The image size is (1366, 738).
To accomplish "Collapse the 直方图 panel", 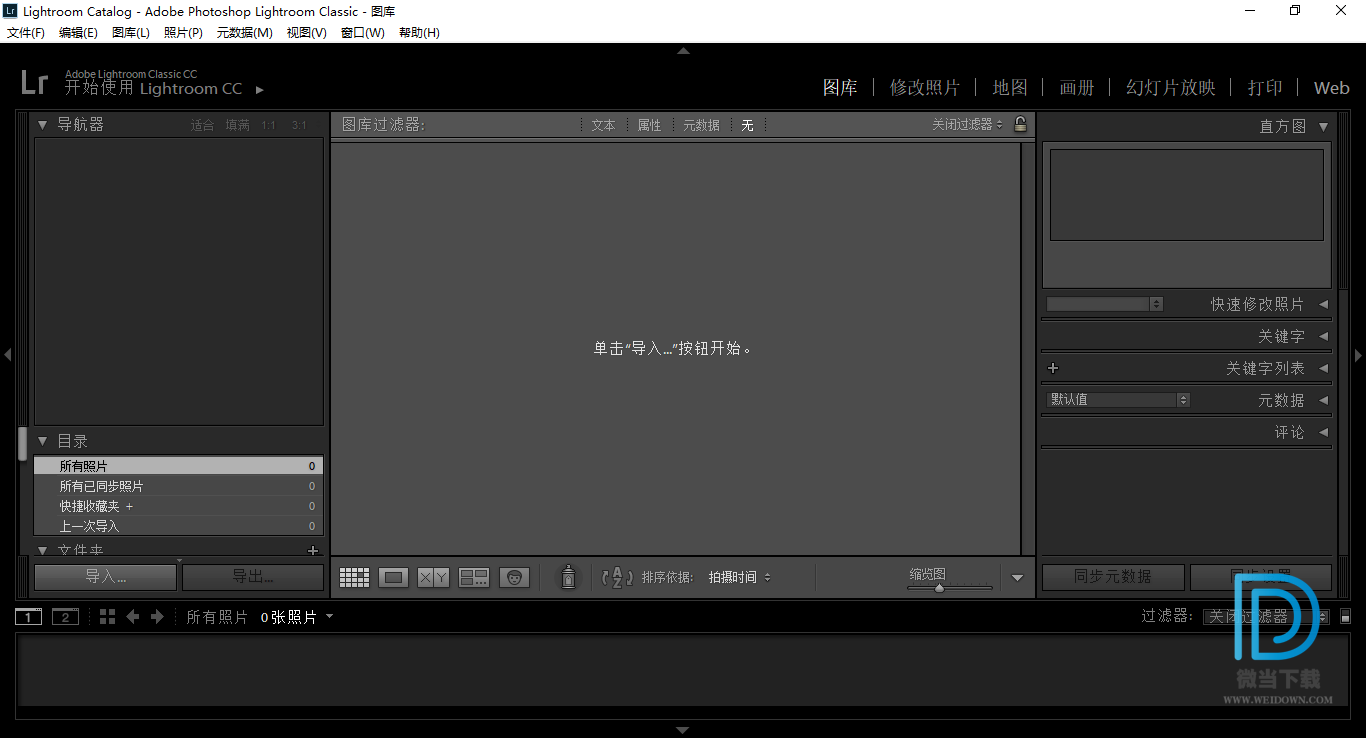I will tap(1323, 127).
